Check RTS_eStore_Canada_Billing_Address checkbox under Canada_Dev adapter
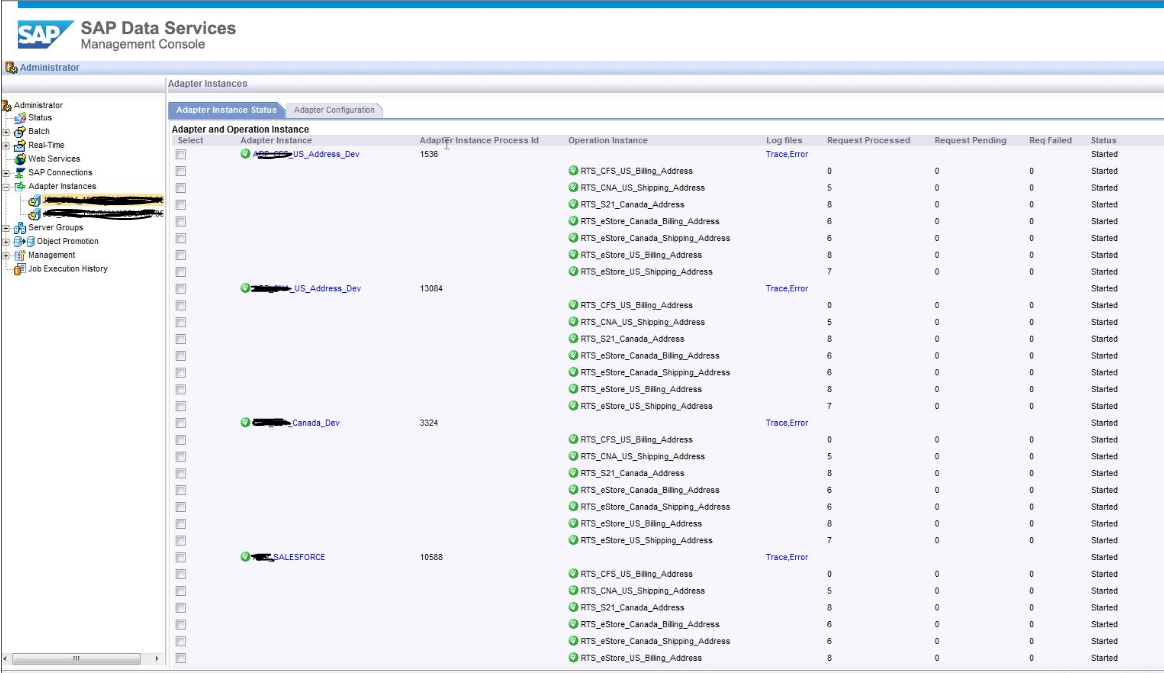 180,490
